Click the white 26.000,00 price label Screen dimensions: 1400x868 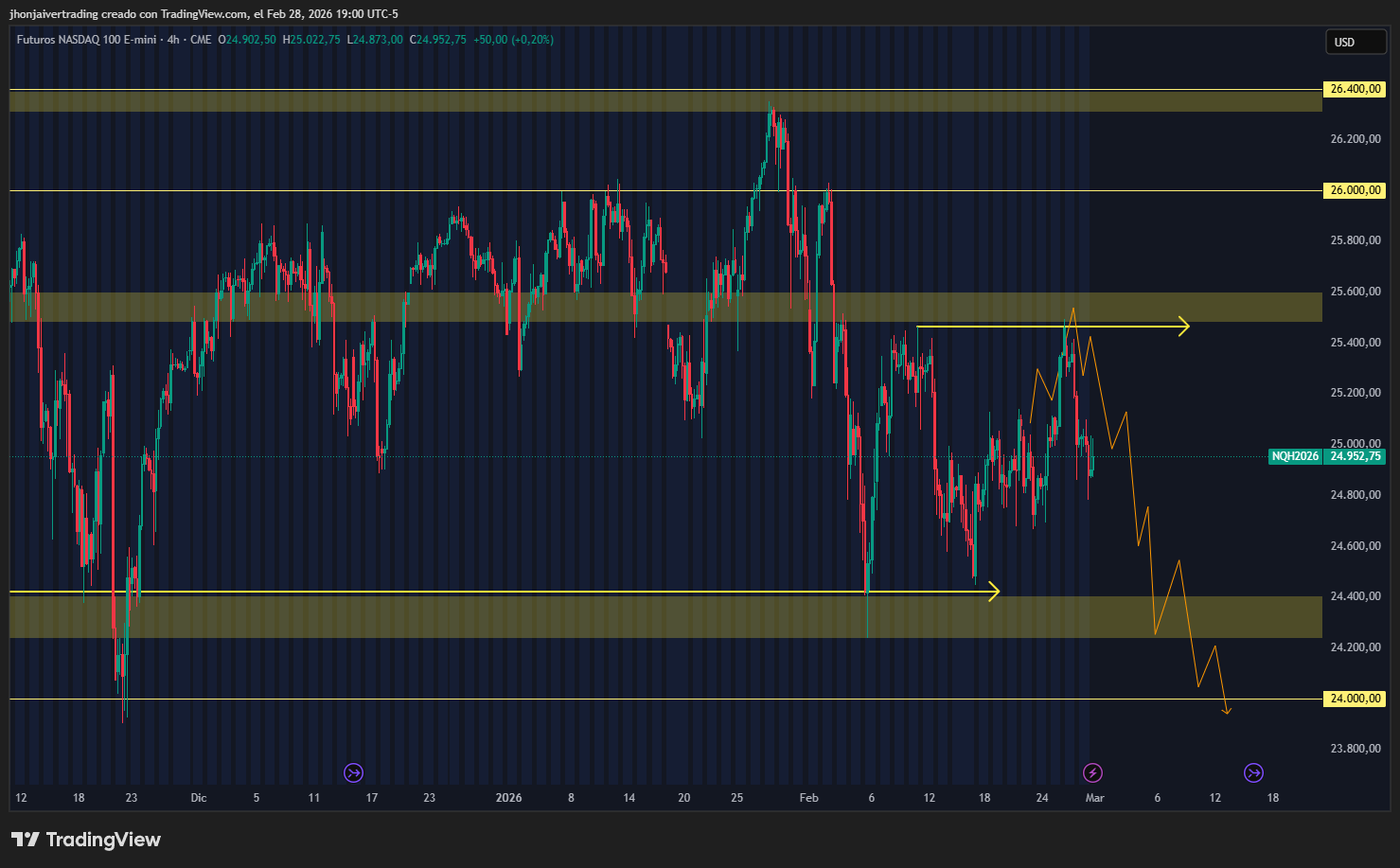(1354, 190)
